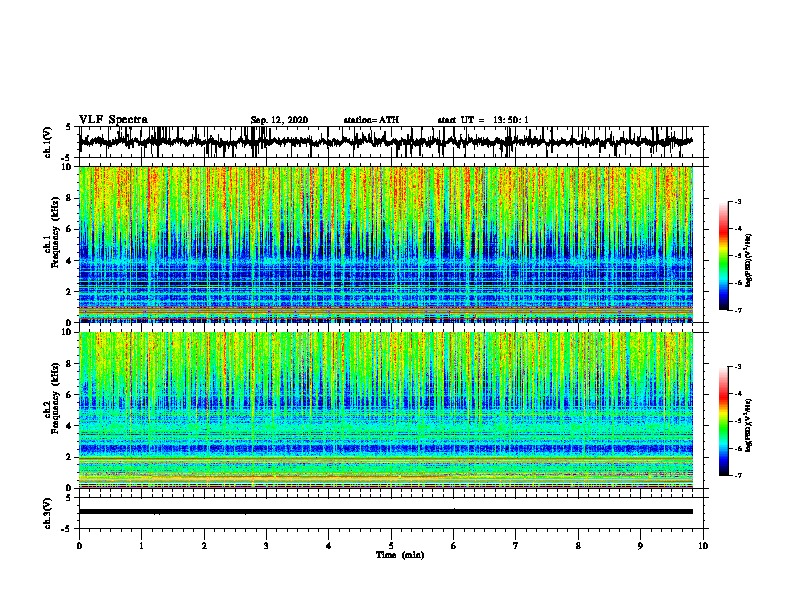Screen dimensions: 792x612
Task: Click the time axis tick label '7'
Action: coord(516,546)
